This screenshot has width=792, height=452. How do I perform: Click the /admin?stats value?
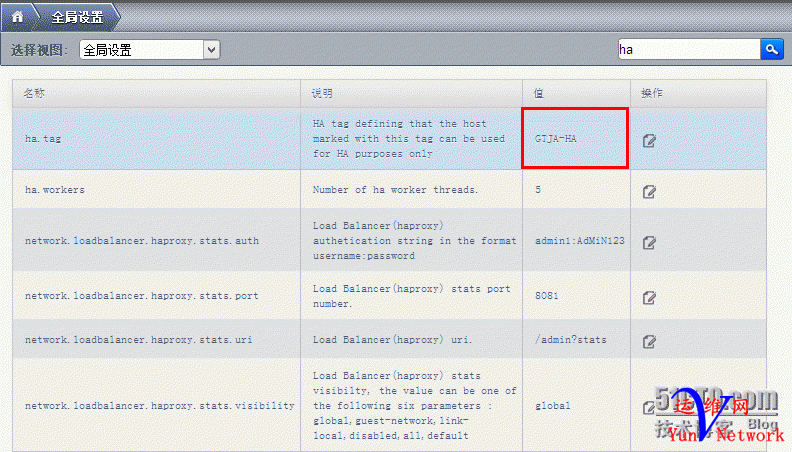(x=571, y=340)
